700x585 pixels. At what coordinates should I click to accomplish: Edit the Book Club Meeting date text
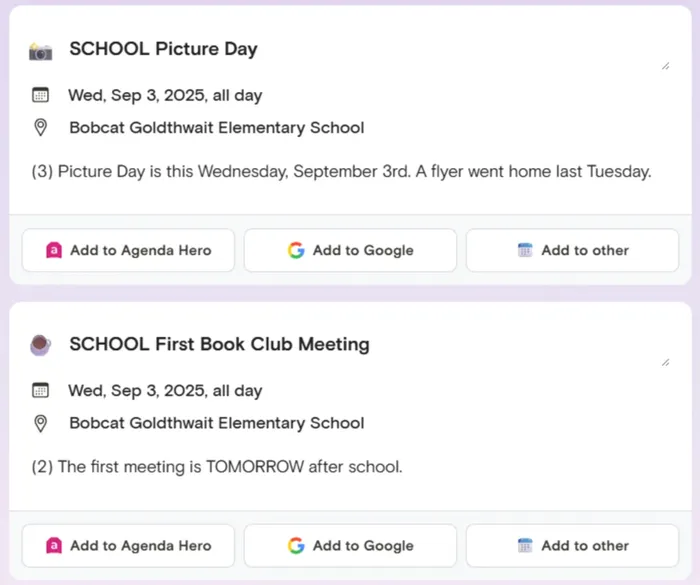(x=165, y=391)
